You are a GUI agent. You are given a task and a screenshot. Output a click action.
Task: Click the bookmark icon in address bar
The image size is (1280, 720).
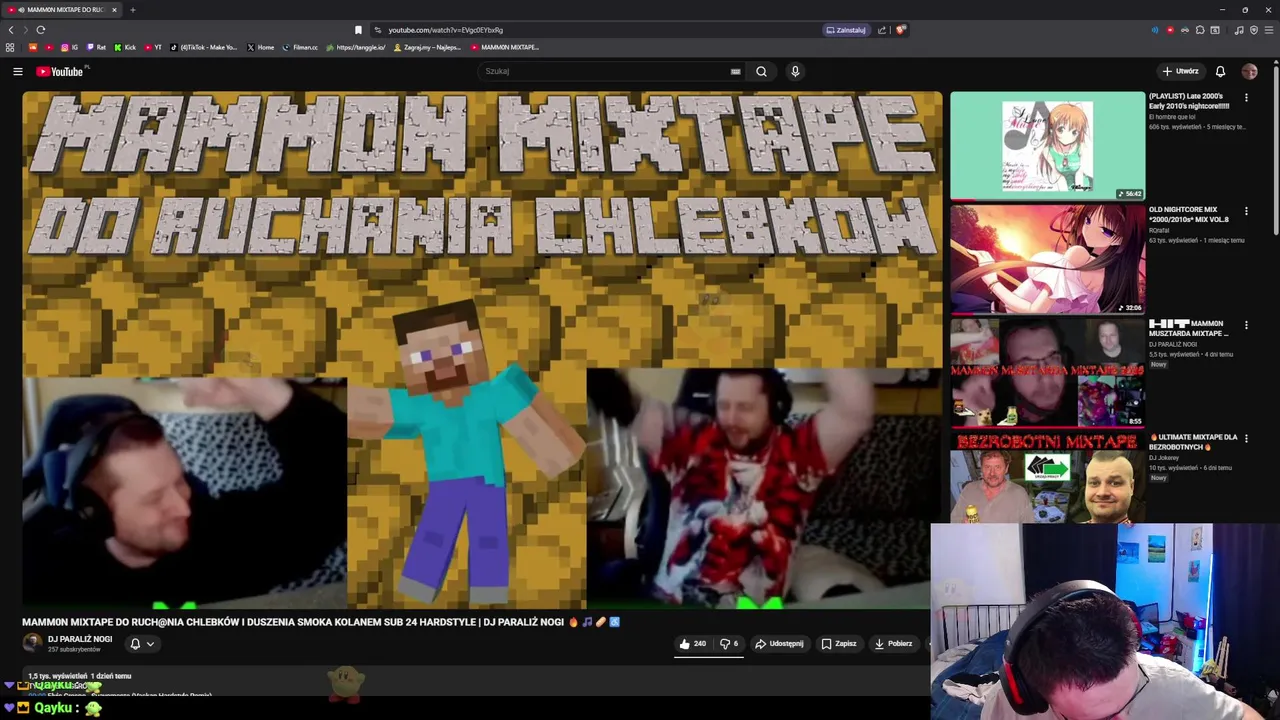tap(358, 30)
